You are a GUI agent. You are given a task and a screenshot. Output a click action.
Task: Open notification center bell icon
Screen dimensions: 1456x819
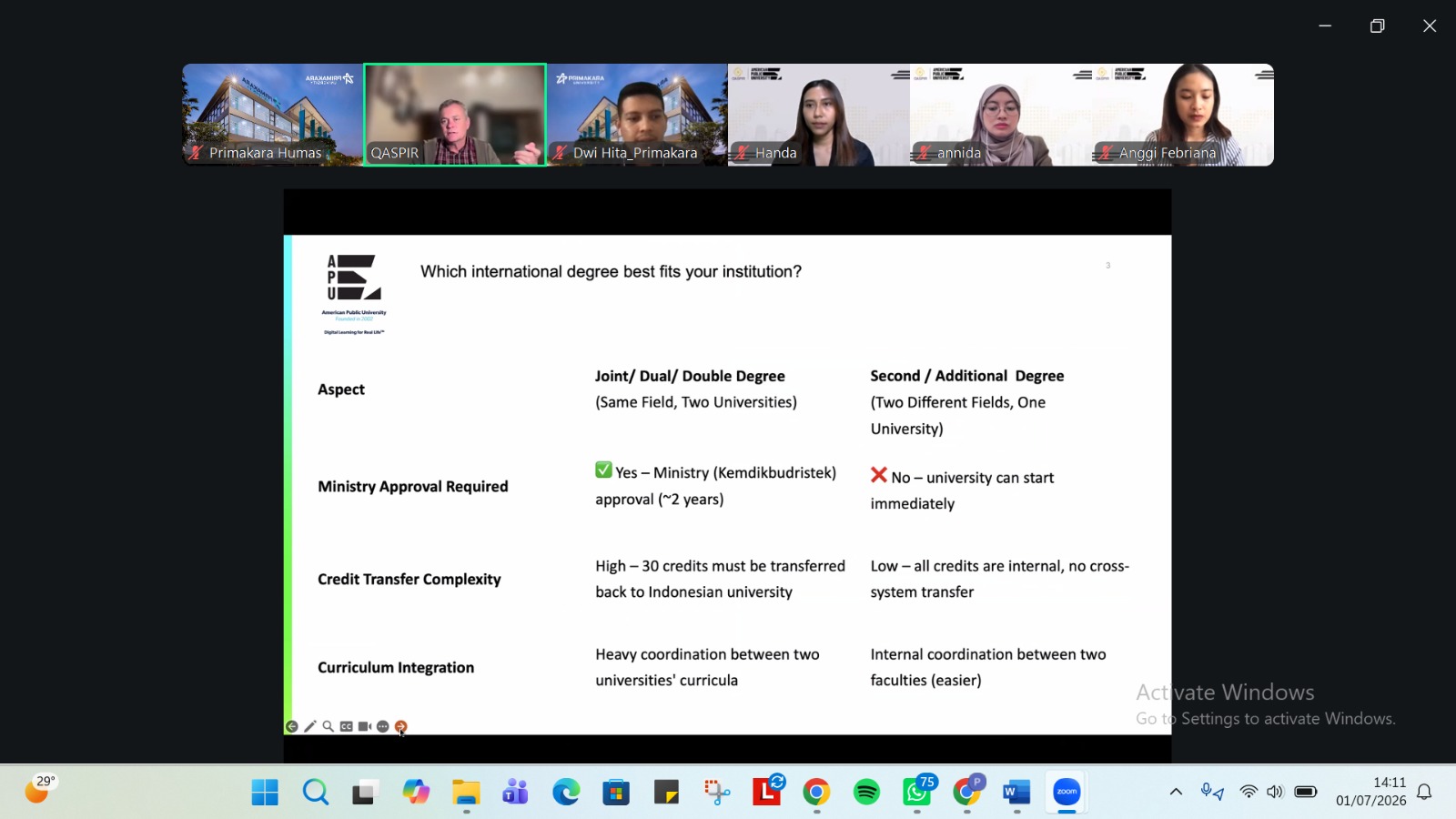[x=1425, y=792]
